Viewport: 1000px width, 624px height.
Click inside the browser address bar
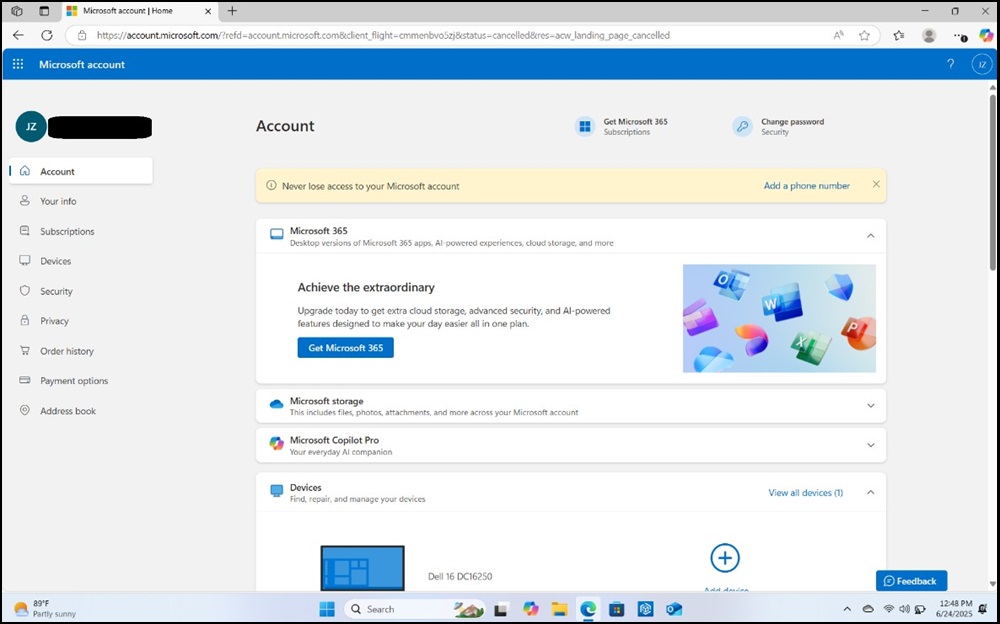(x=400, y=34)
